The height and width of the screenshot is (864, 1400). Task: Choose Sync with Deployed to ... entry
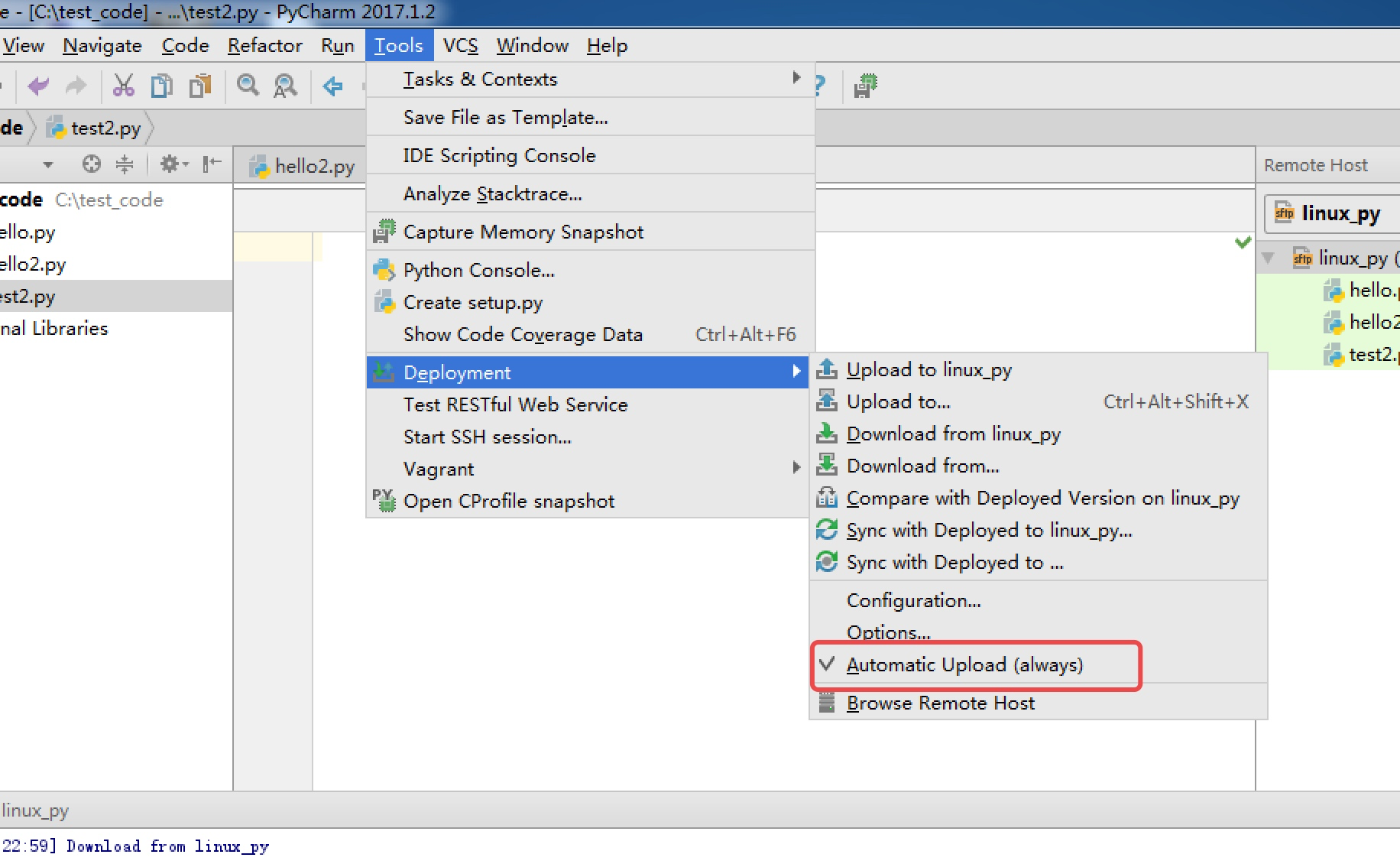1038,562
